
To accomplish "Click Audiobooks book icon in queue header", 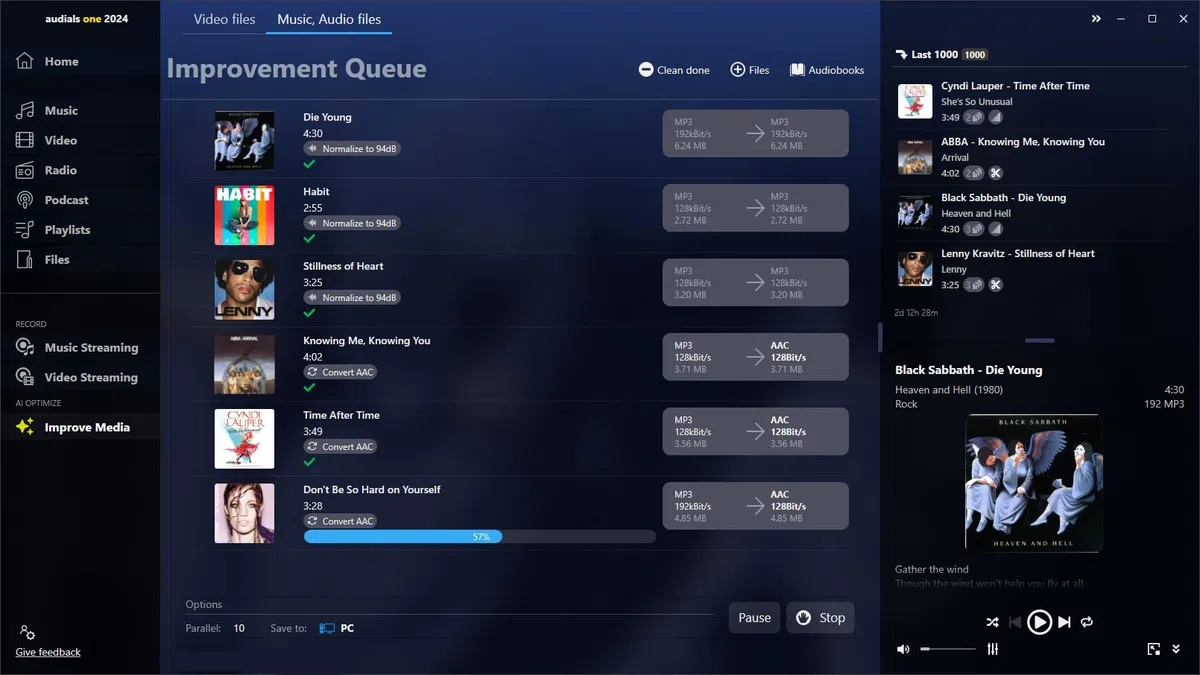I will click(x=797, y=70).
